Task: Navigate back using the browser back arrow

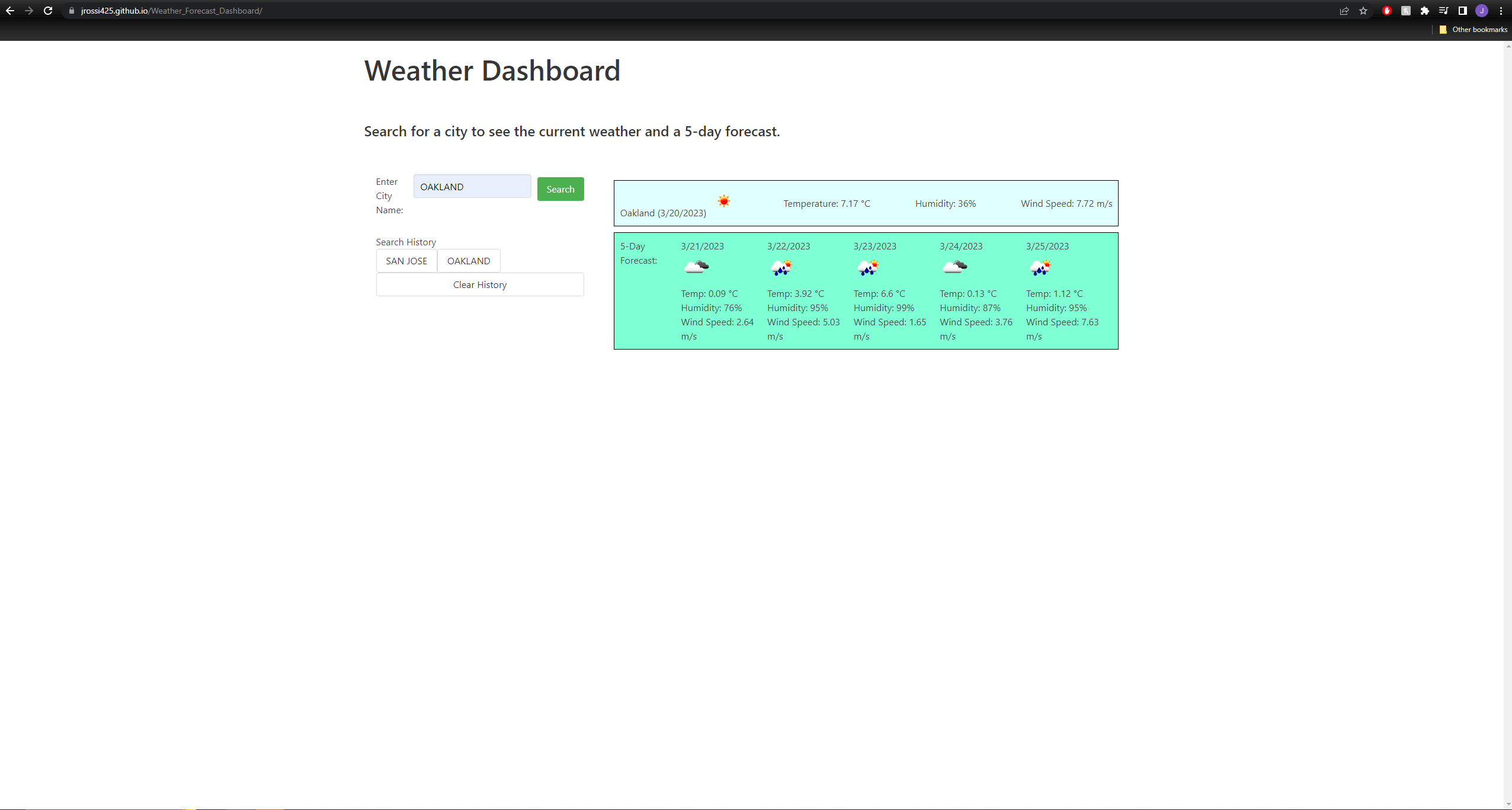Action: pyautogui.click(x=10, y=10)
